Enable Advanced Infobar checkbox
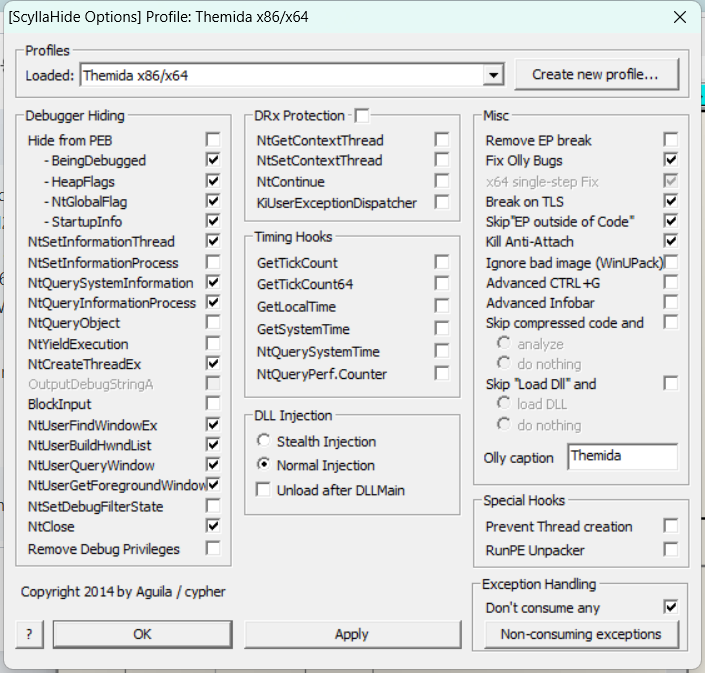Screen dimensions: 705x673 [x=671, y=302]
